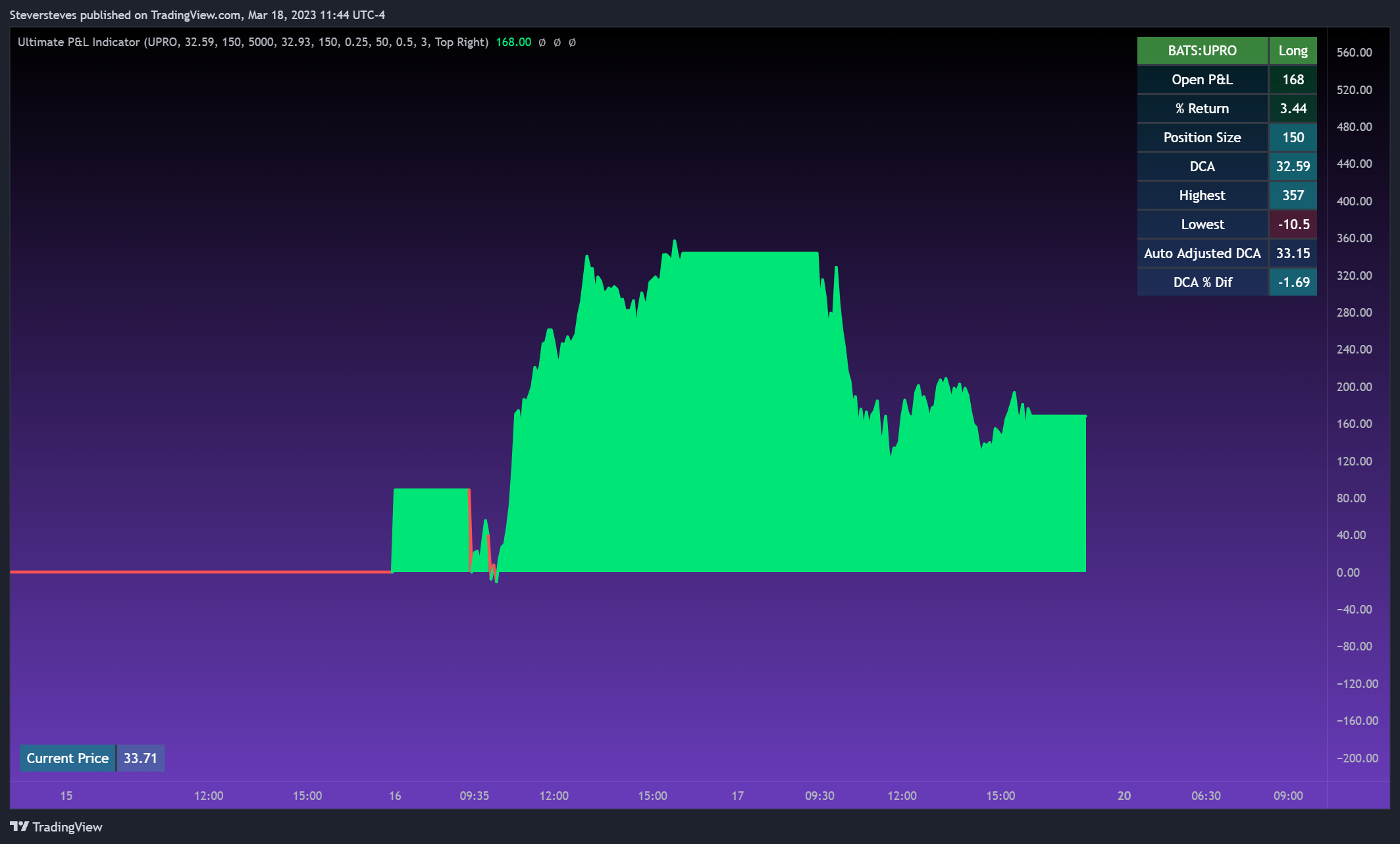Click the 09:30 time axis label
Image resolution: width=1400 pixels, height=844 pixels.
pyautogui.click(x=819, y=796)
